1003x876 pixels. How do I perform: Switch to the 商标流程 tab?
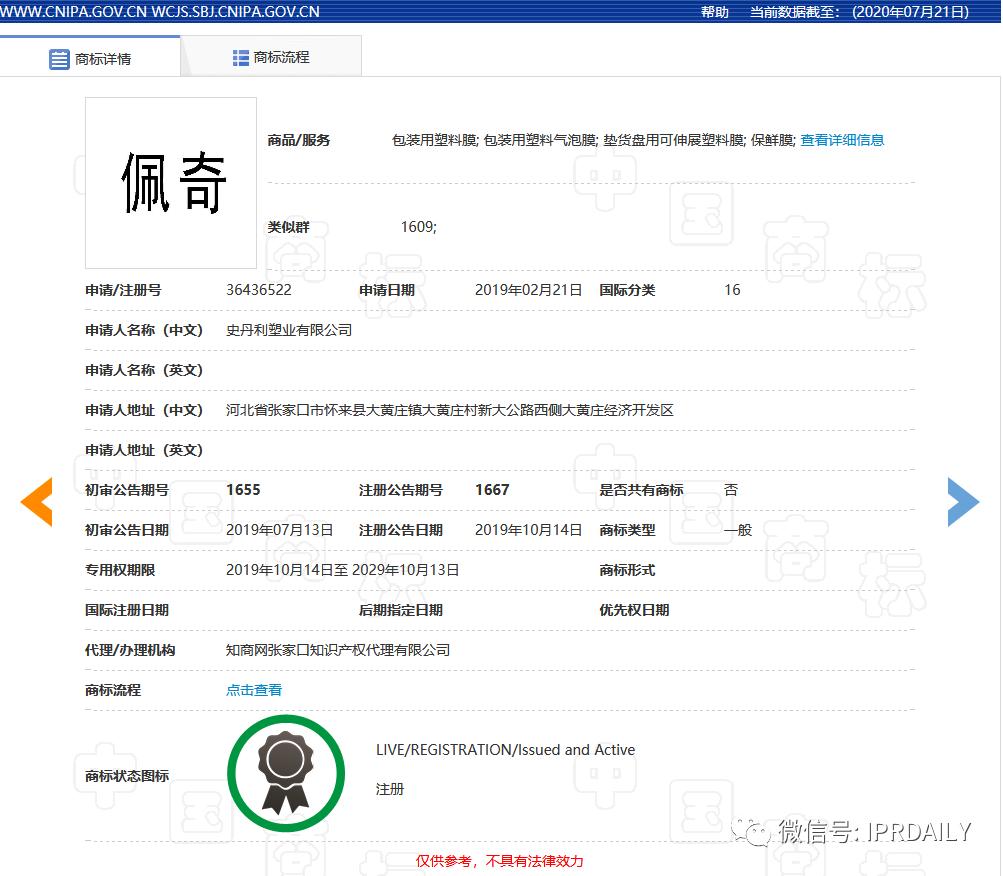tap(283, 56)
